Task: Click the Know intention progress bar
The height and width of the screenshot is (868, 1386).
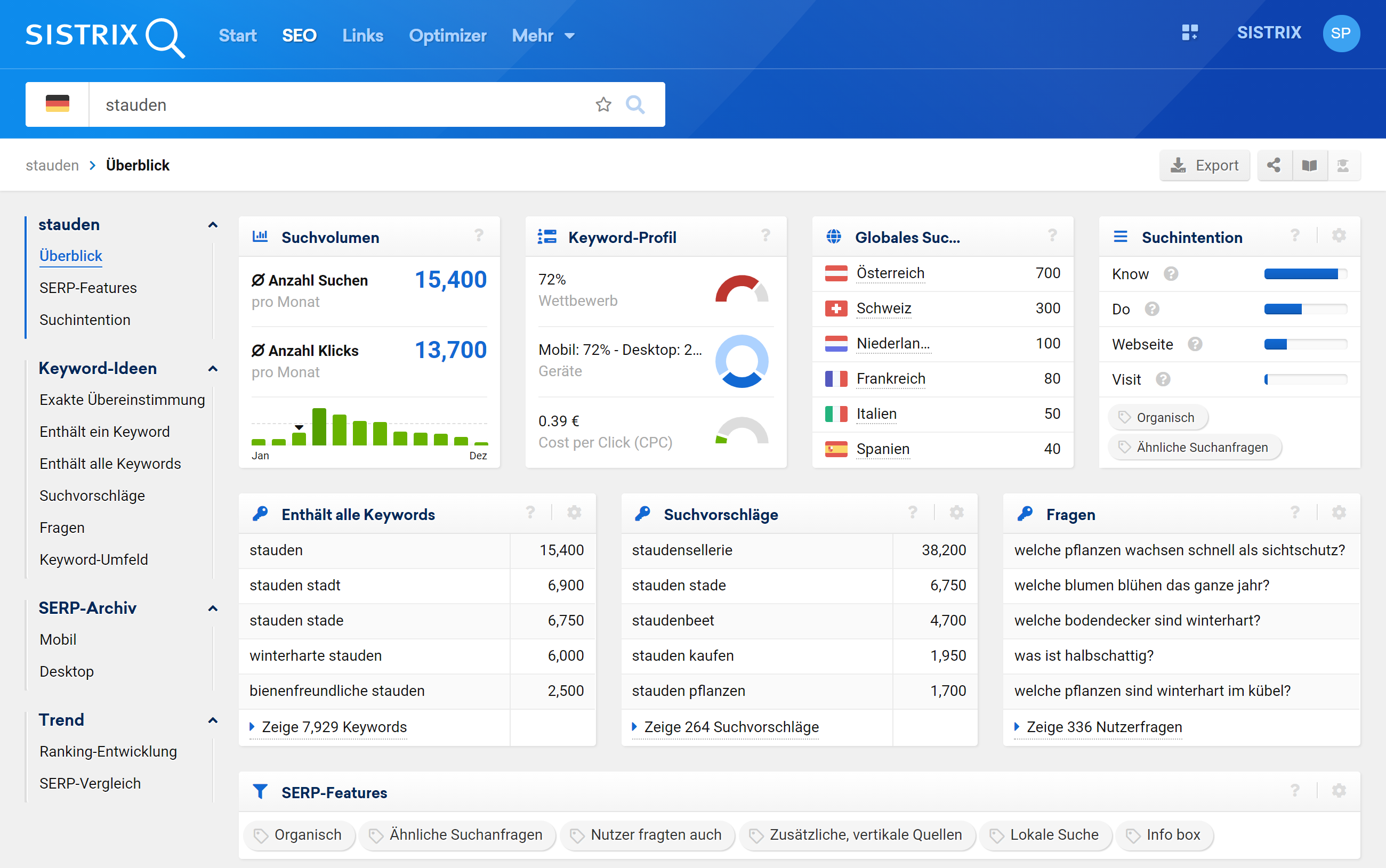Action: click(1304, 274)
